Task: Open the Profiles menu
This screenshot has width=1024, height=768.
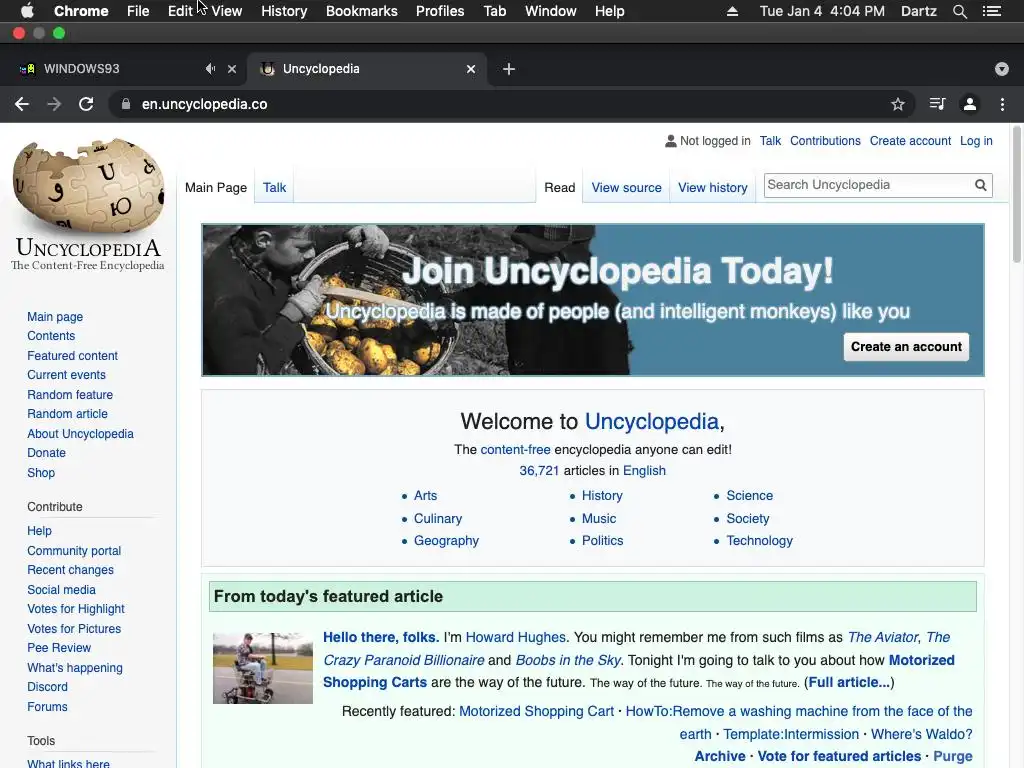Action: (x=440, y=11)
